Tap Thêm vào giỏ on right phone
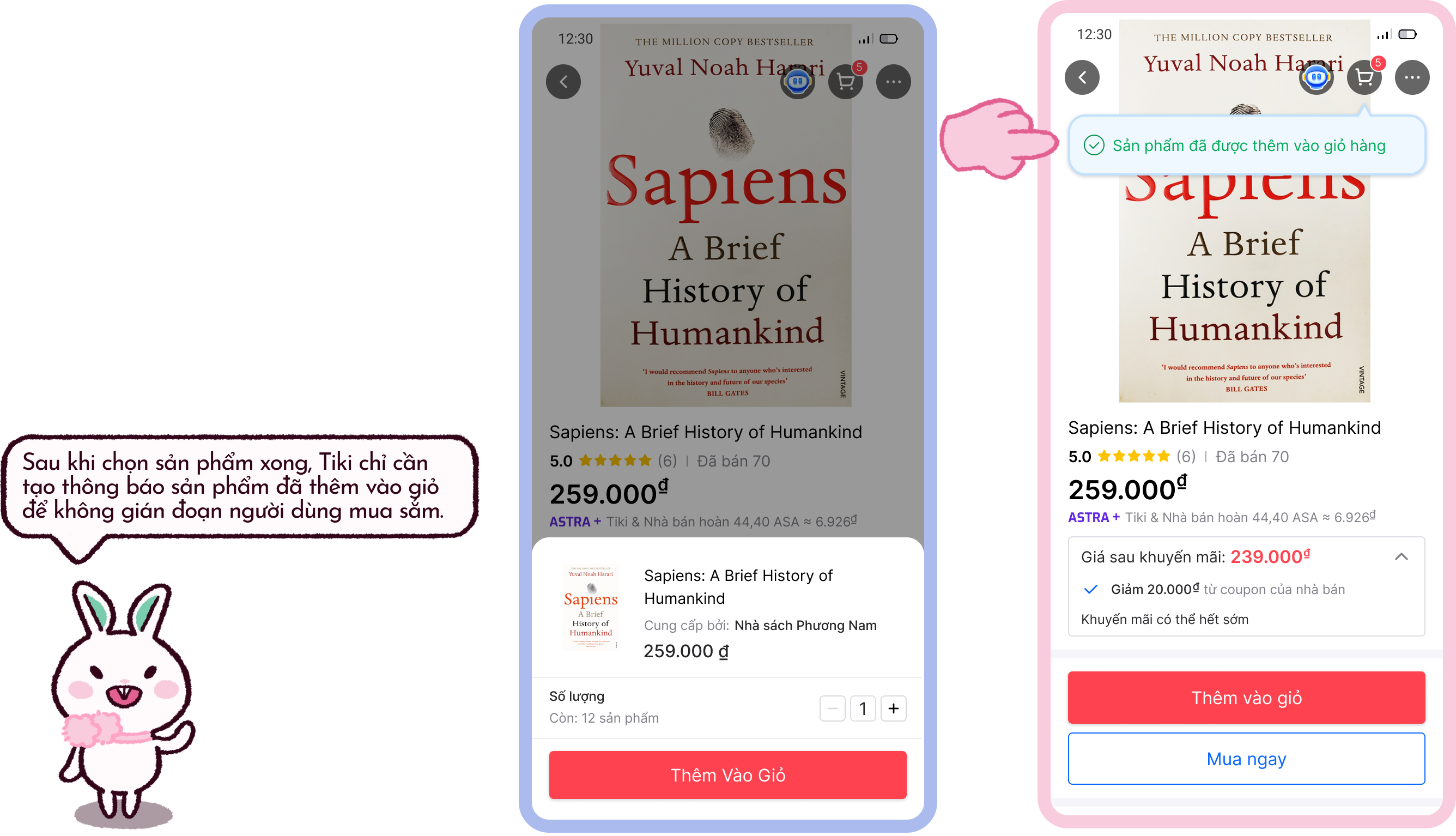 (x=1246, y=697)
